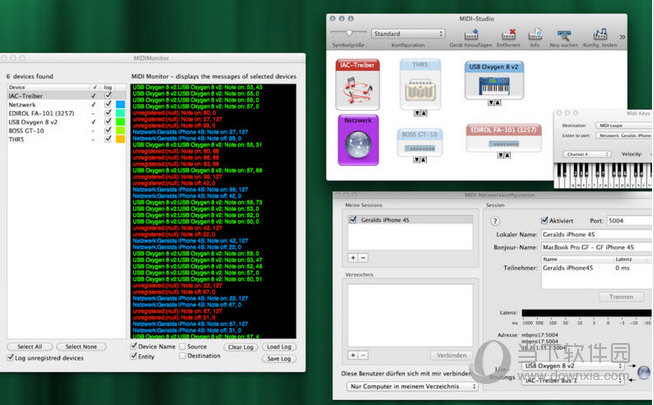Toggle the Geralds iPhone 4S session checkbox
The width and height of the screenshot is (654, 405).
[353, 219]
